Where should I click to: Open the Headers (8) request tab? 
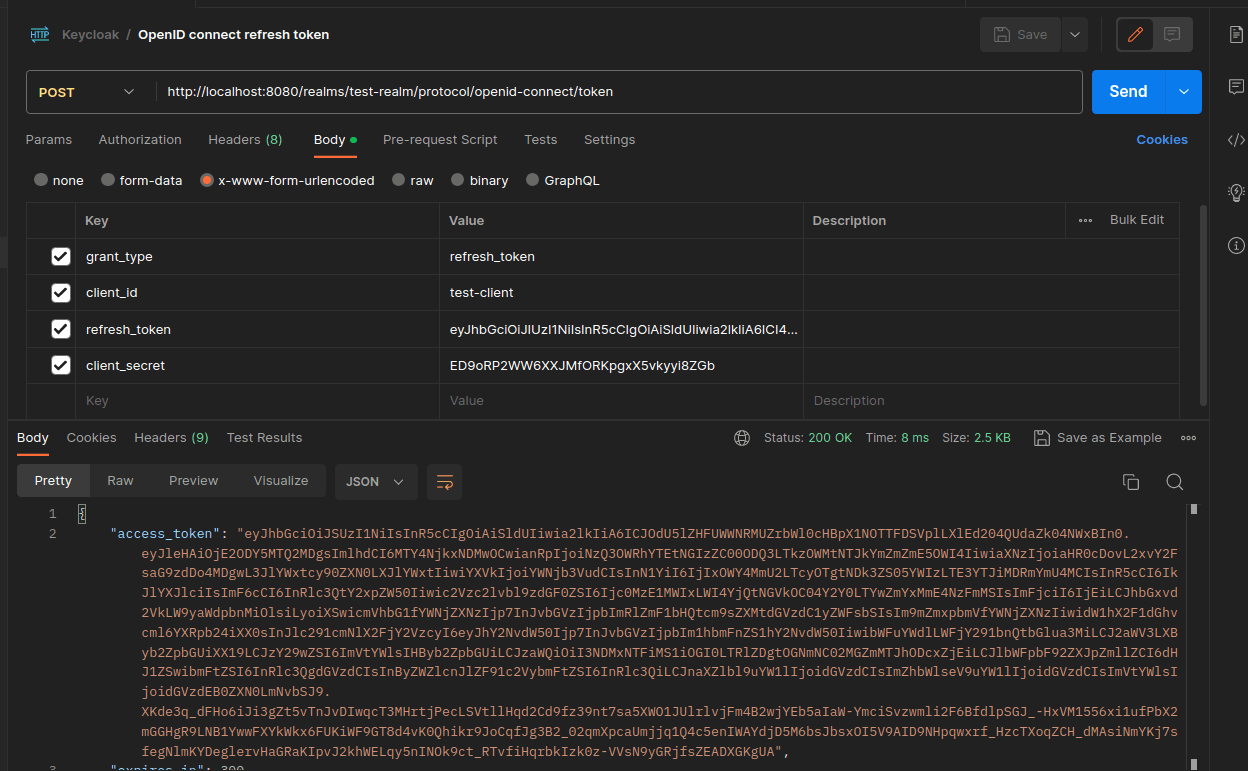(245, 140)
